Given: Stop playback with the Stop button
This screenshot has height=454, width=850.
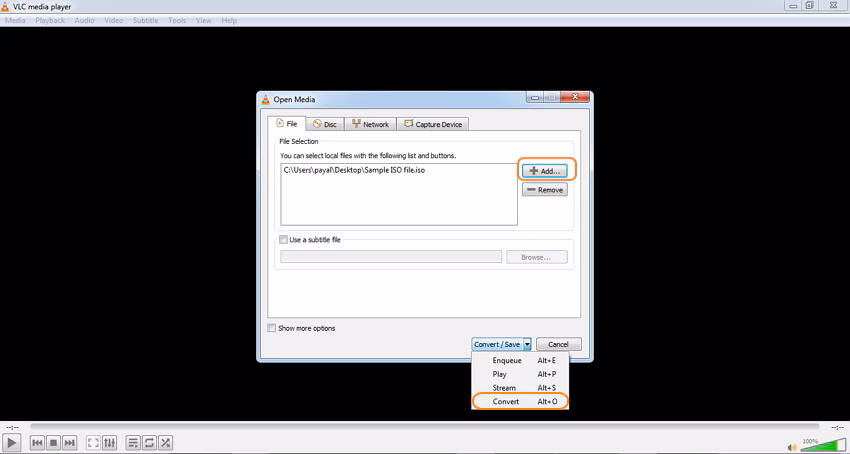Looking at the screenshot, I should tap(53, 443).
